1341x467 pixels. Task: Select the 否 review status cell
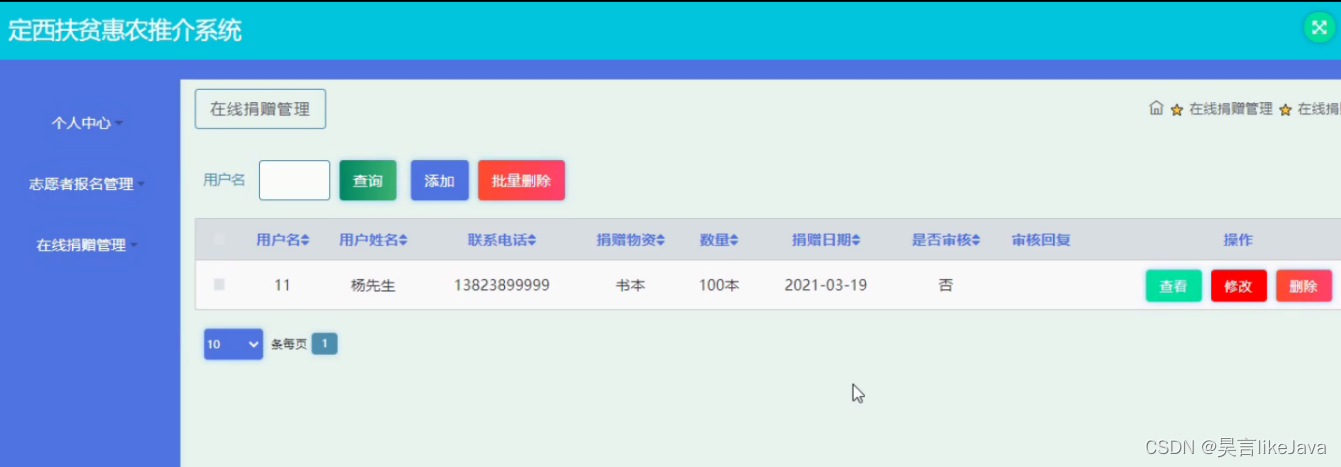click(x=946, y=285)
